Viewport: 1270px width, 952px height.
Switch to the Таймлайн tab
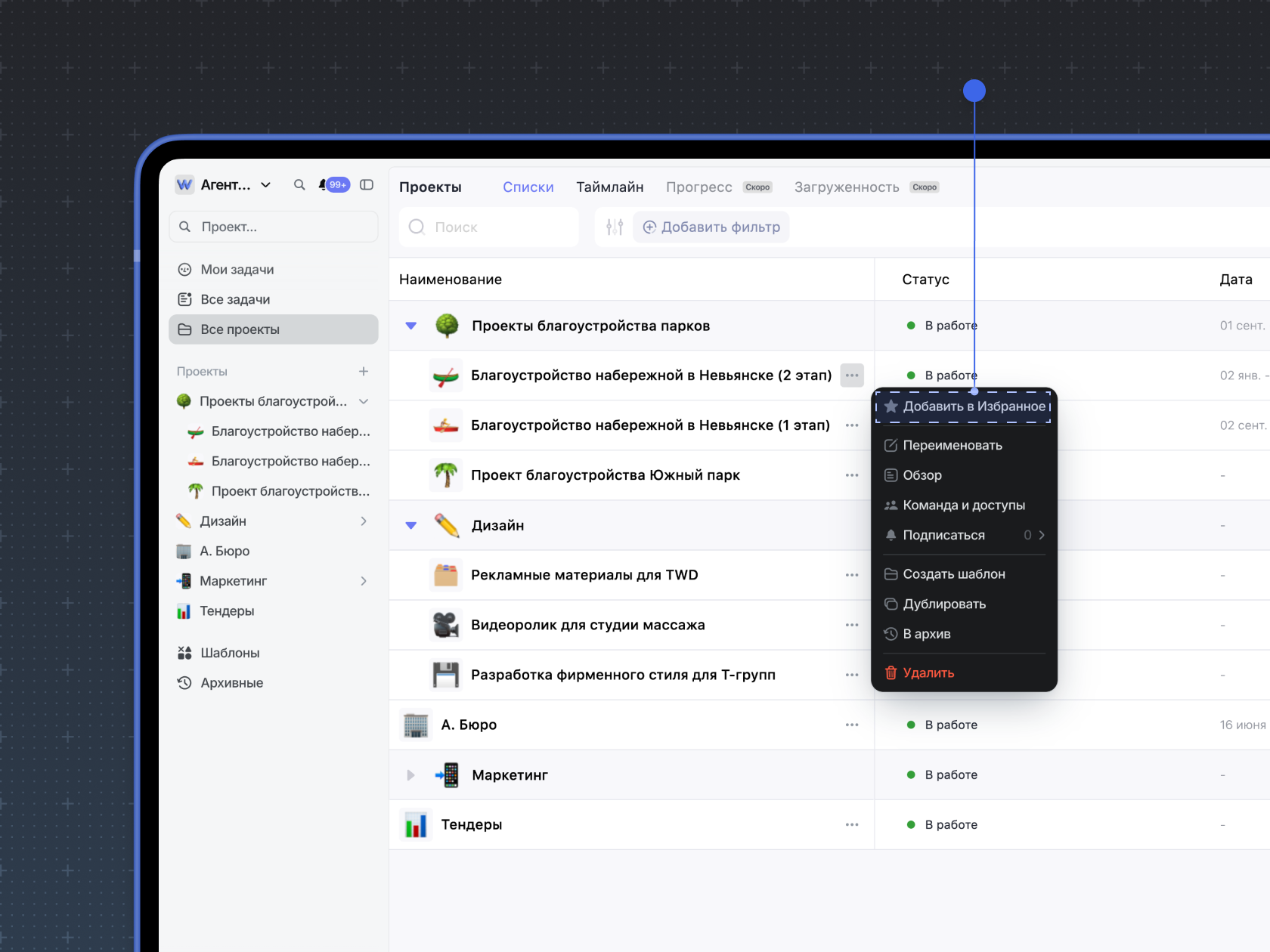tap(609, 187)
